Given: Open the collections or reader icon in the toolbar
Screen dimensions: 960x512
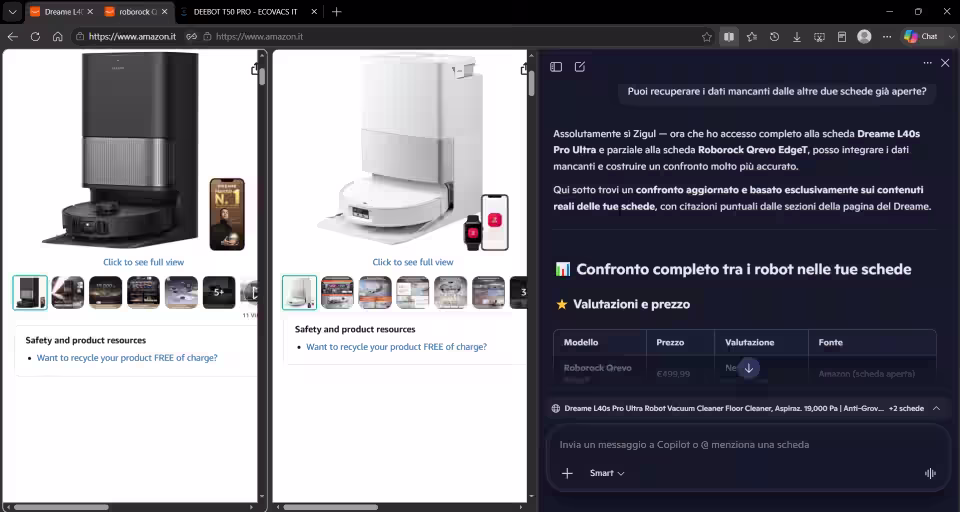Looking at the screenshot, I should point(842,37).
